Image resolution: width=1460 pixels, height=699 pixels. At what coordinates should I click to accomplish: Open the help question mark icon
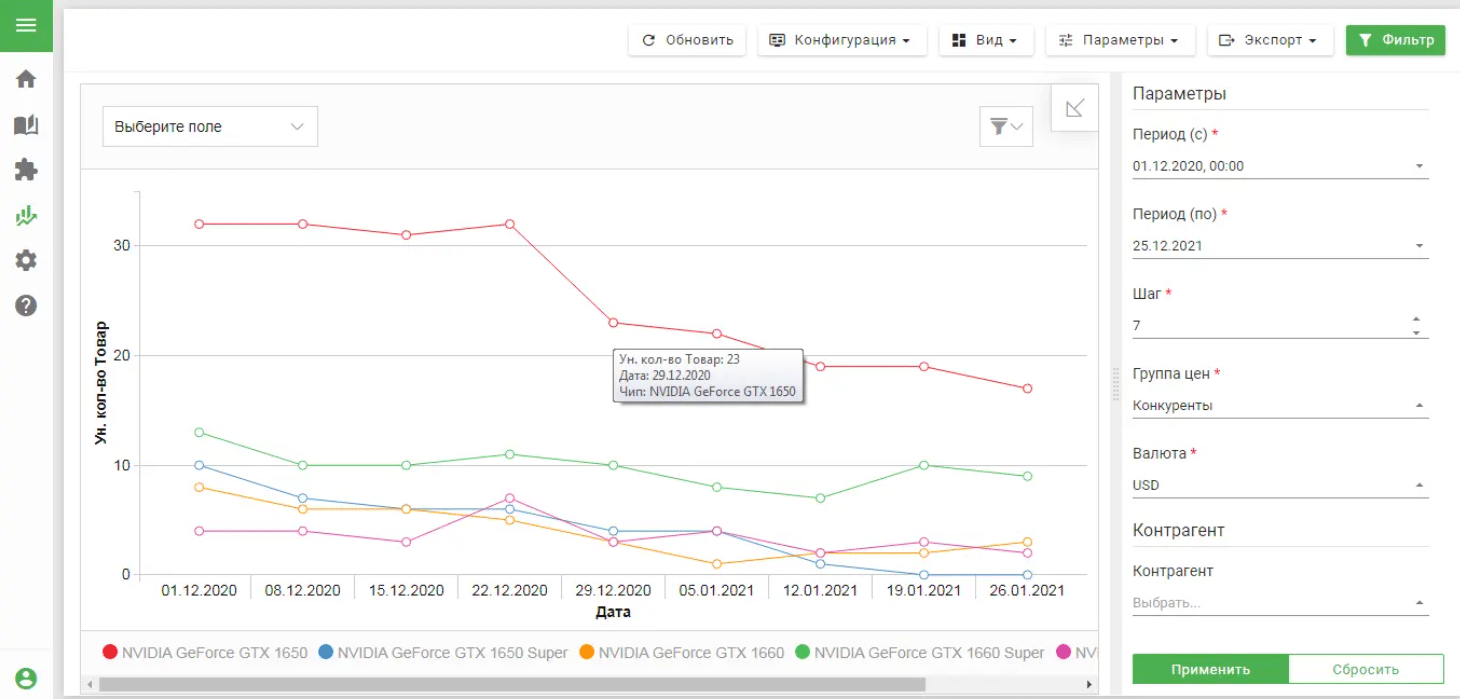point(26,306)
